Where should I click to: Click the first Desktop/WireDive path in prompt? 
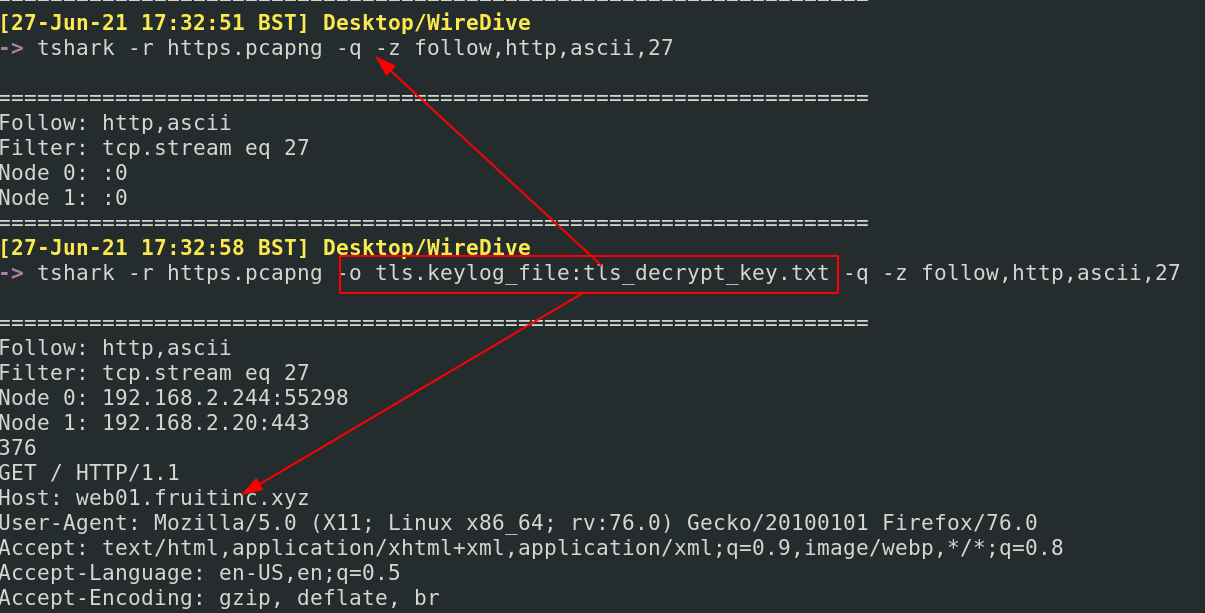pos(426,23)
